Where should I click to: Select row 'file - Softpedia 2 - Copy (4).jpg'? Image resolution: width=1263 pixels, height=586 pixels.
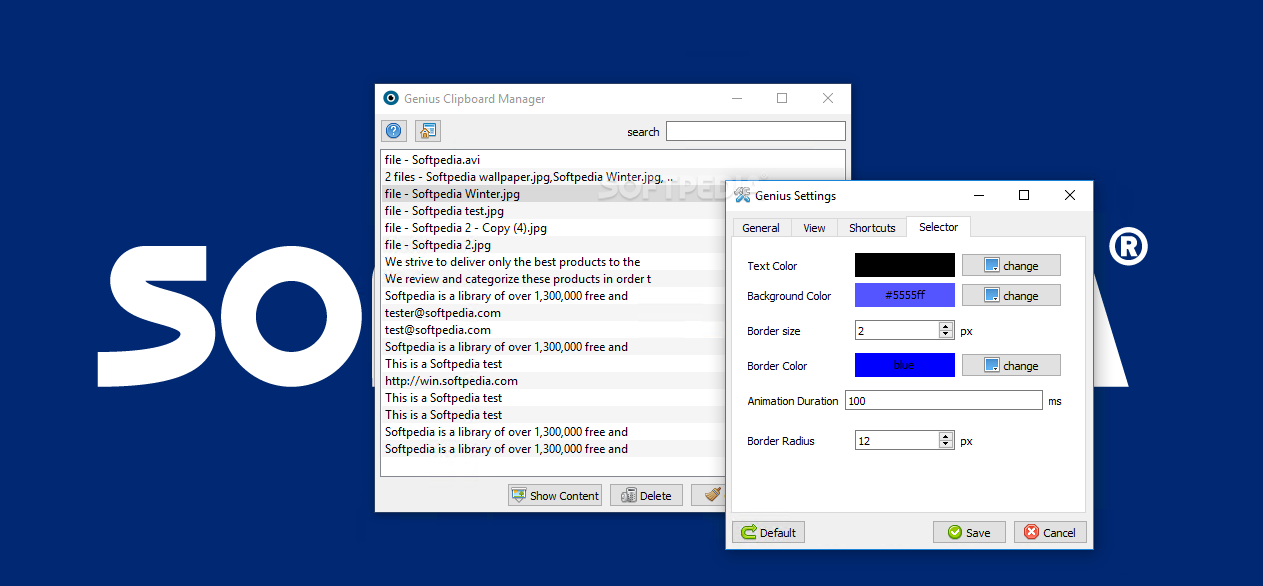click(x=554, y=227)
